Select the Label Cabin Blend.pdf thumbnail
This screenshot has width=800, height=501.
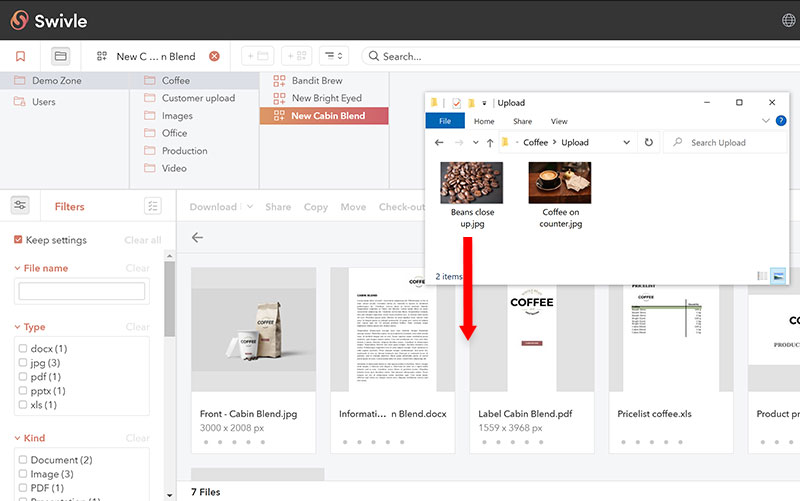point(532,338)
